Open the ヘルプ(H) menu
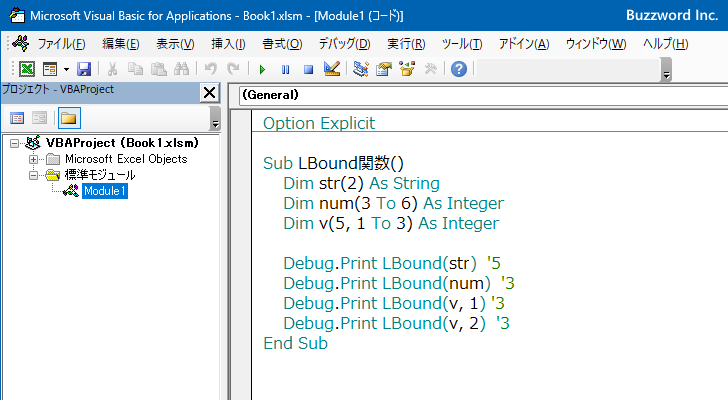 [666, 44]
